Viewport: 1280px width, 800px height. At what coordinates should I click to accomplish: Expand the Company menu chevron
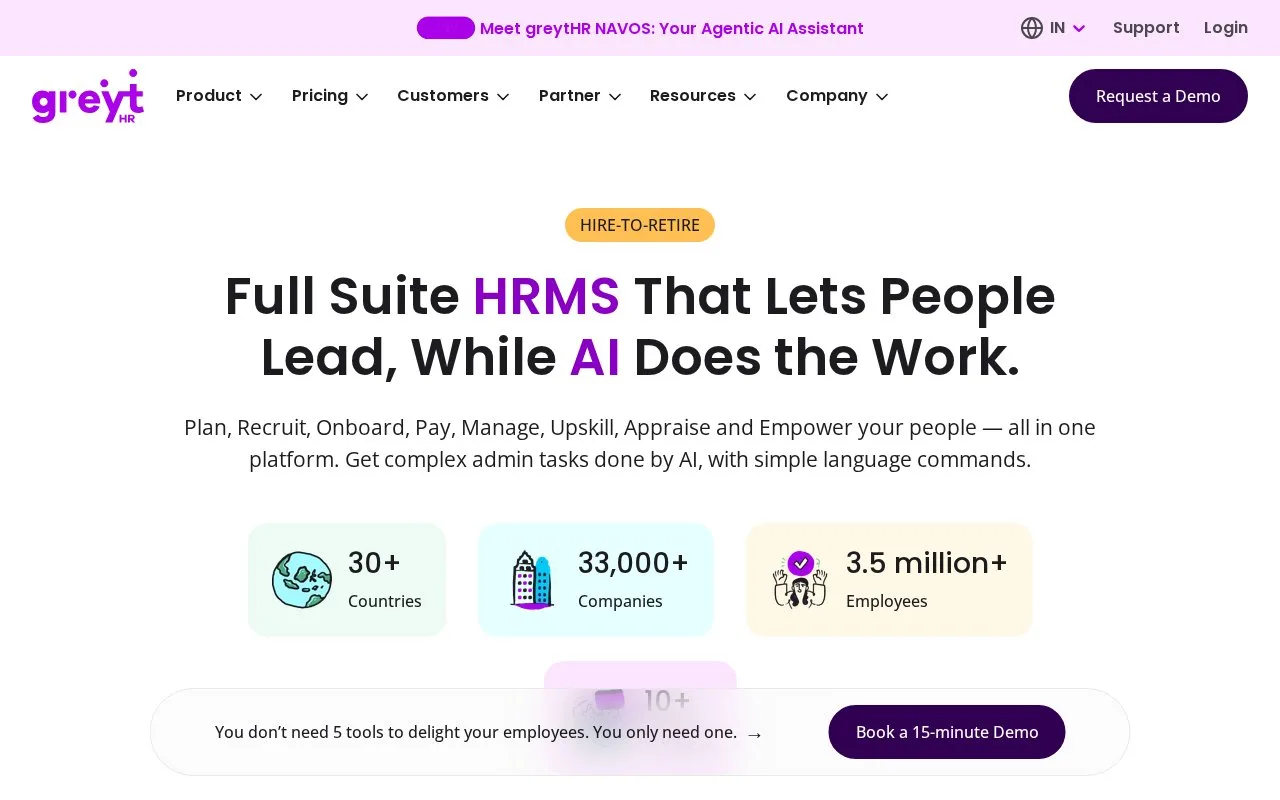point(882,97)
